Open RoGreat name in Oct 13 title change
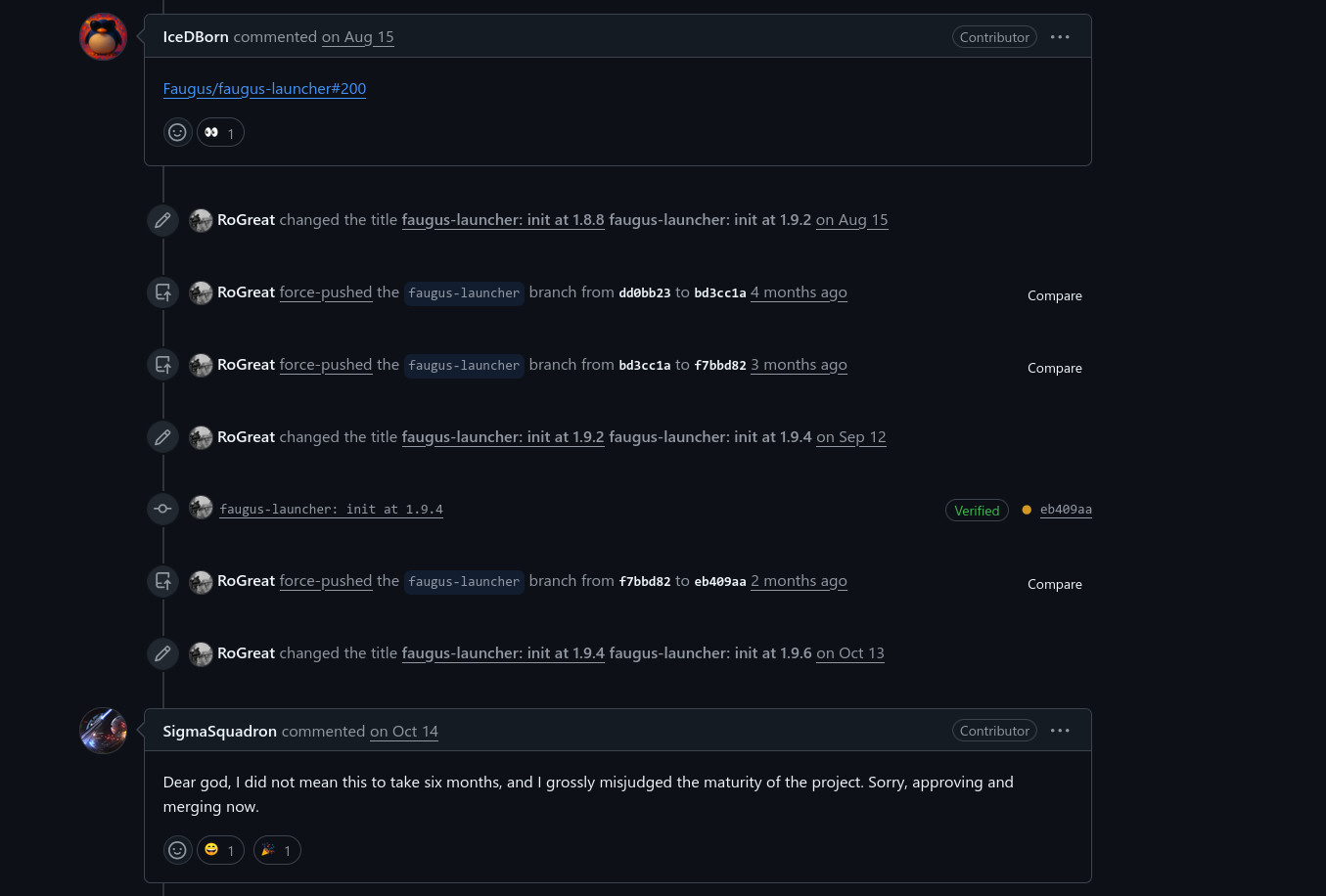Image resolution: width=1326 pixels, height=896 pixels. (246, 653)
